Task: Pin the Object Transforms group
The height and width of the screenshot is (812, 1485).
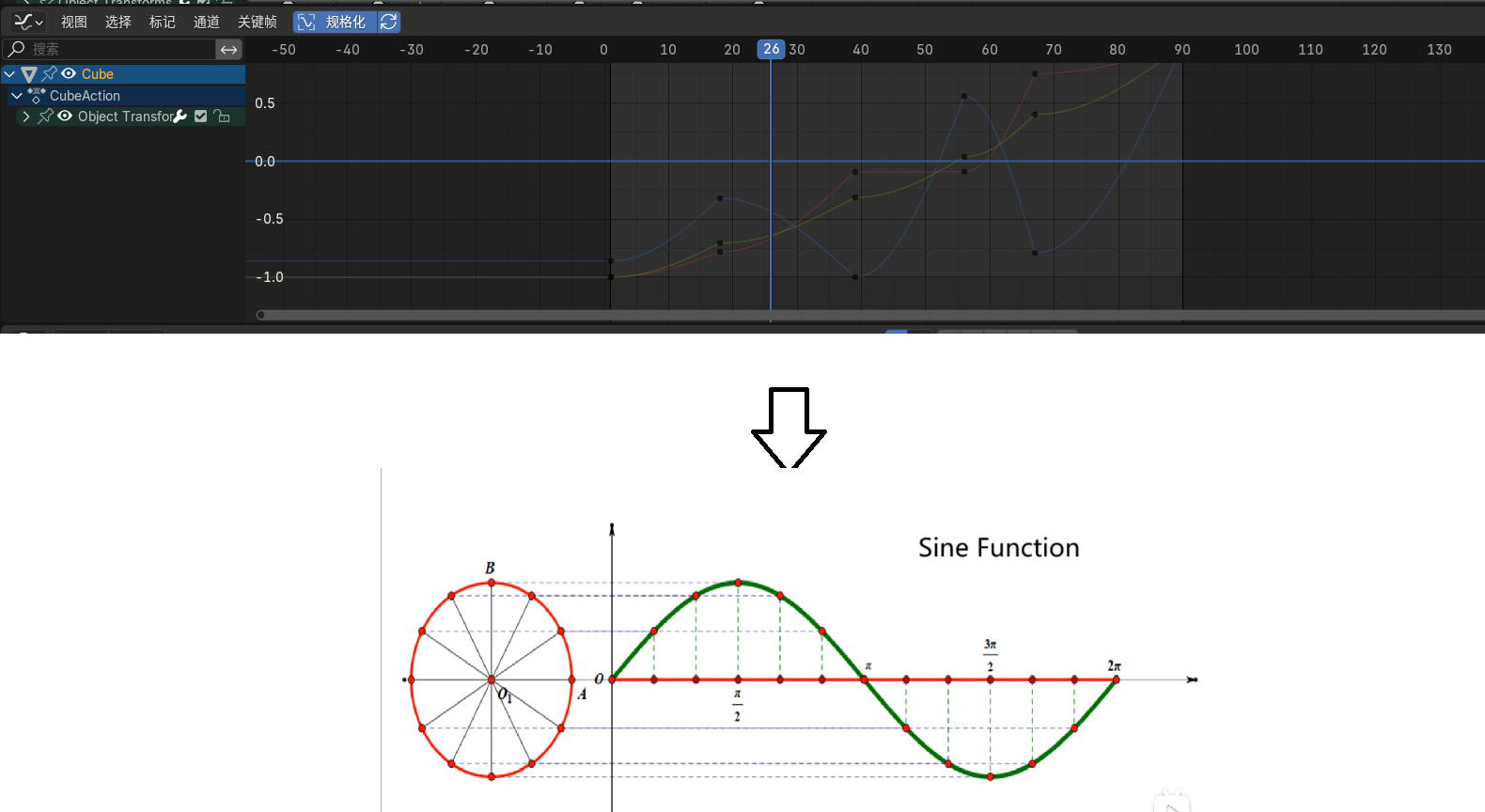Action: click(x=45, y=117)
